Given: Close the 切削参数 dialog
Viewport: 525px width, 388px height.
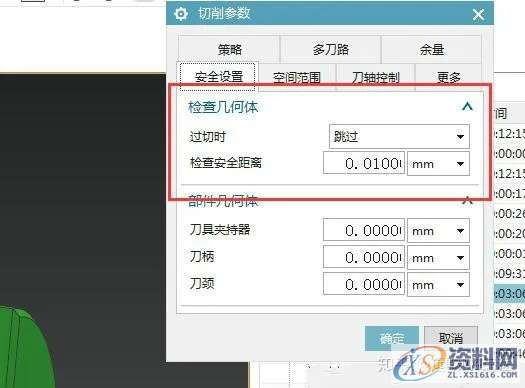Looking at the screenshot, I should point(478,15).
